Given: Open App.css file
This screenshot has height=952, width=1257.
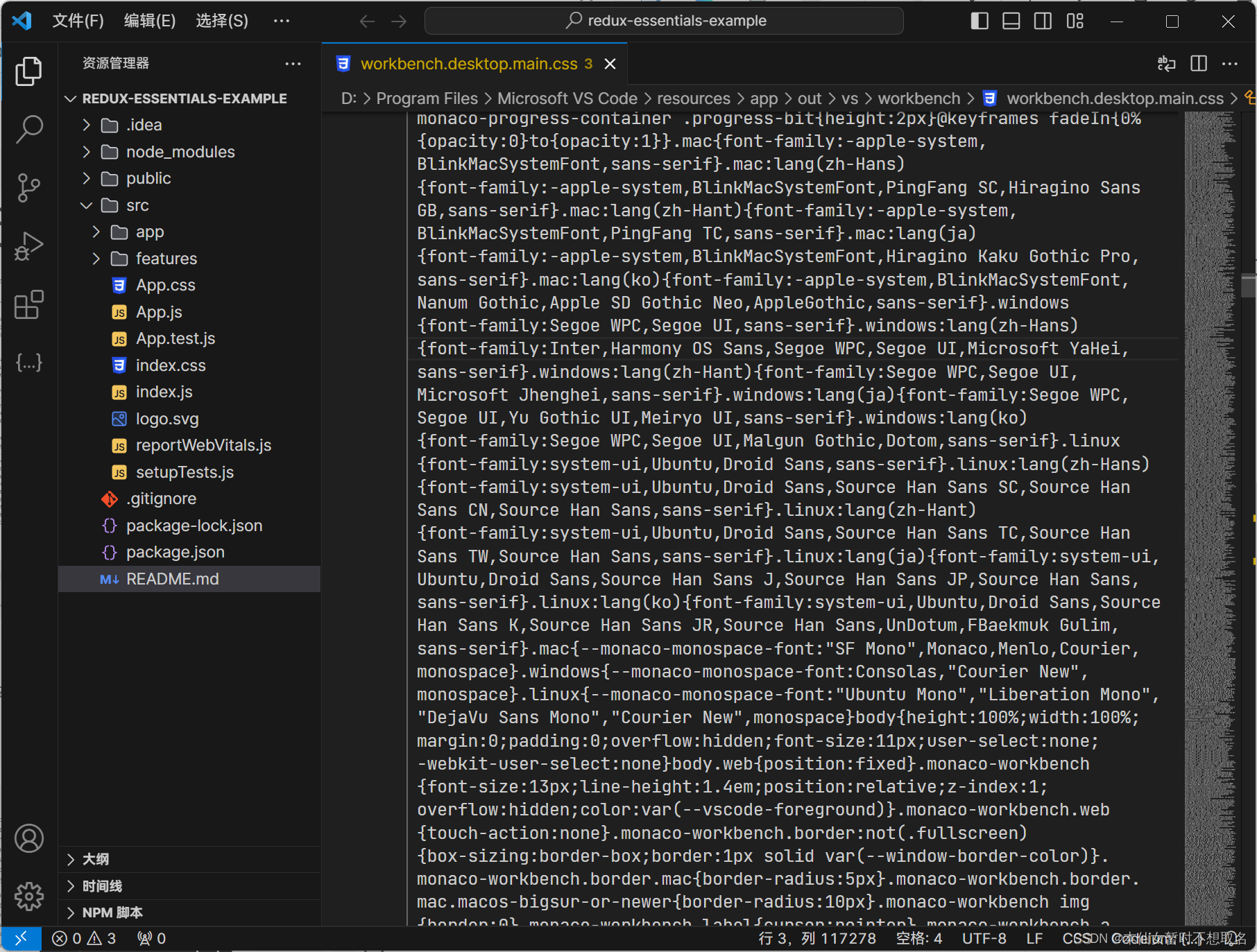Looking at the screenshot, I should point(189,285).
